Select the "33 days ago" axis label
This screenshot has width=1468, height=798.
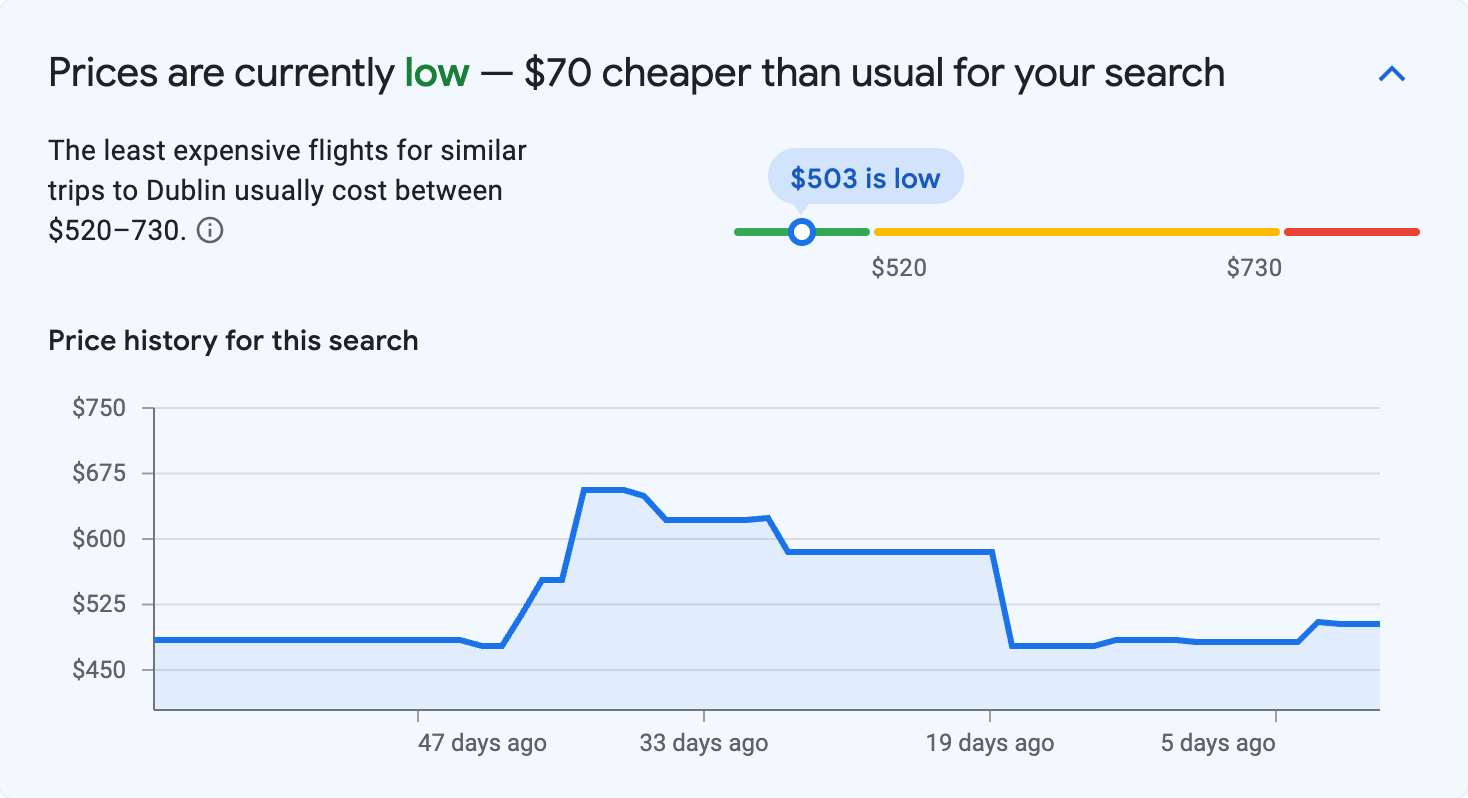703,743
